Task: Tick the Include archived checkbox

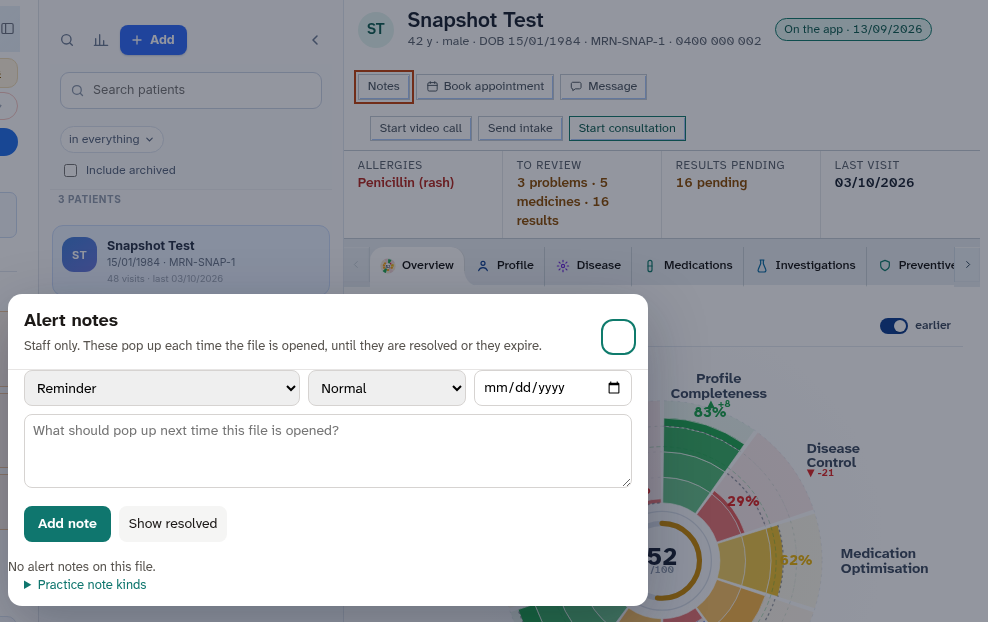Action: point(71,170)
